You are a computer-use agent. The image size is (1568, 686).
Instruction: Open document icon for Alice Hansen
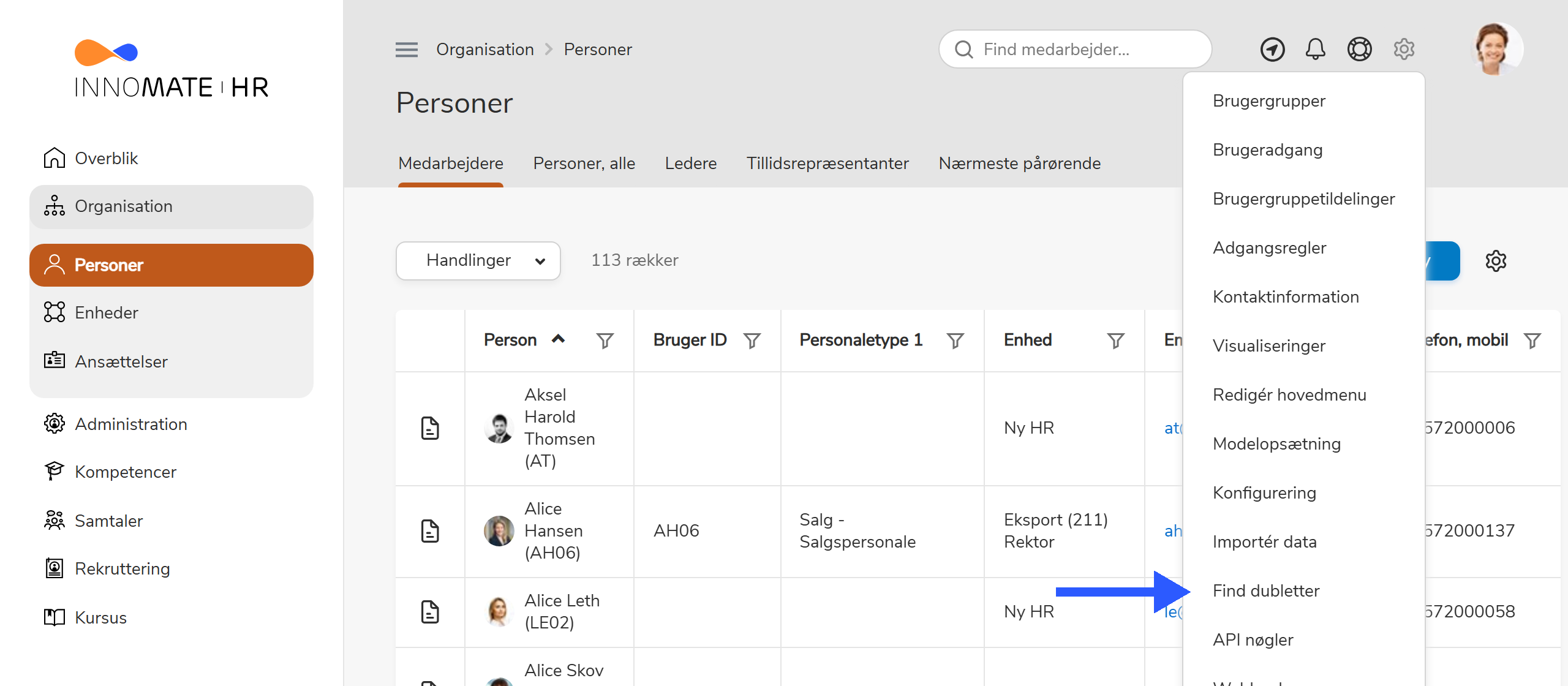(430, 531)
